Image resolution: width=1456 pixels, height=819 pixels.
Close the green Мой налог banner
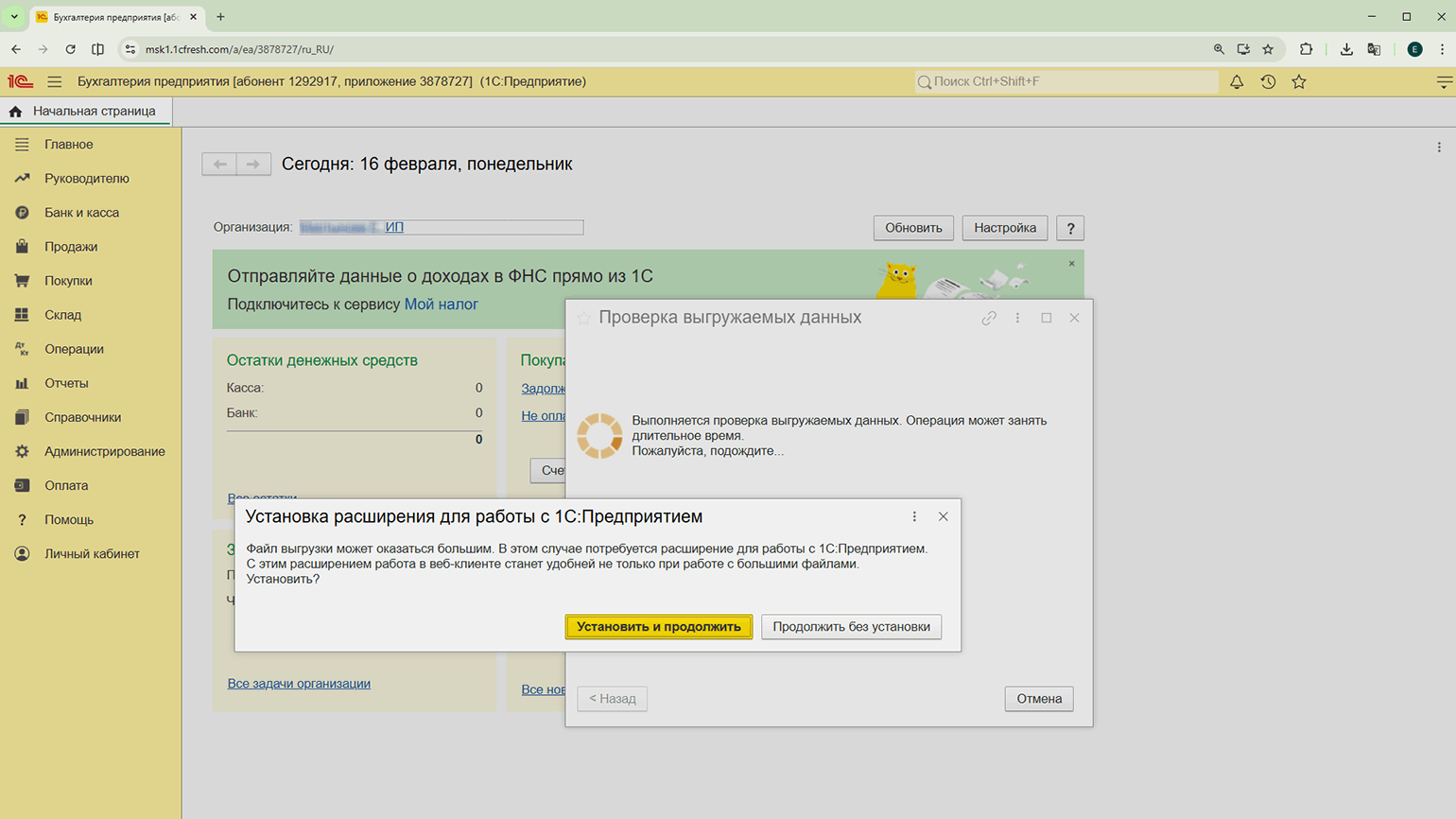(x=1071, y=264)
